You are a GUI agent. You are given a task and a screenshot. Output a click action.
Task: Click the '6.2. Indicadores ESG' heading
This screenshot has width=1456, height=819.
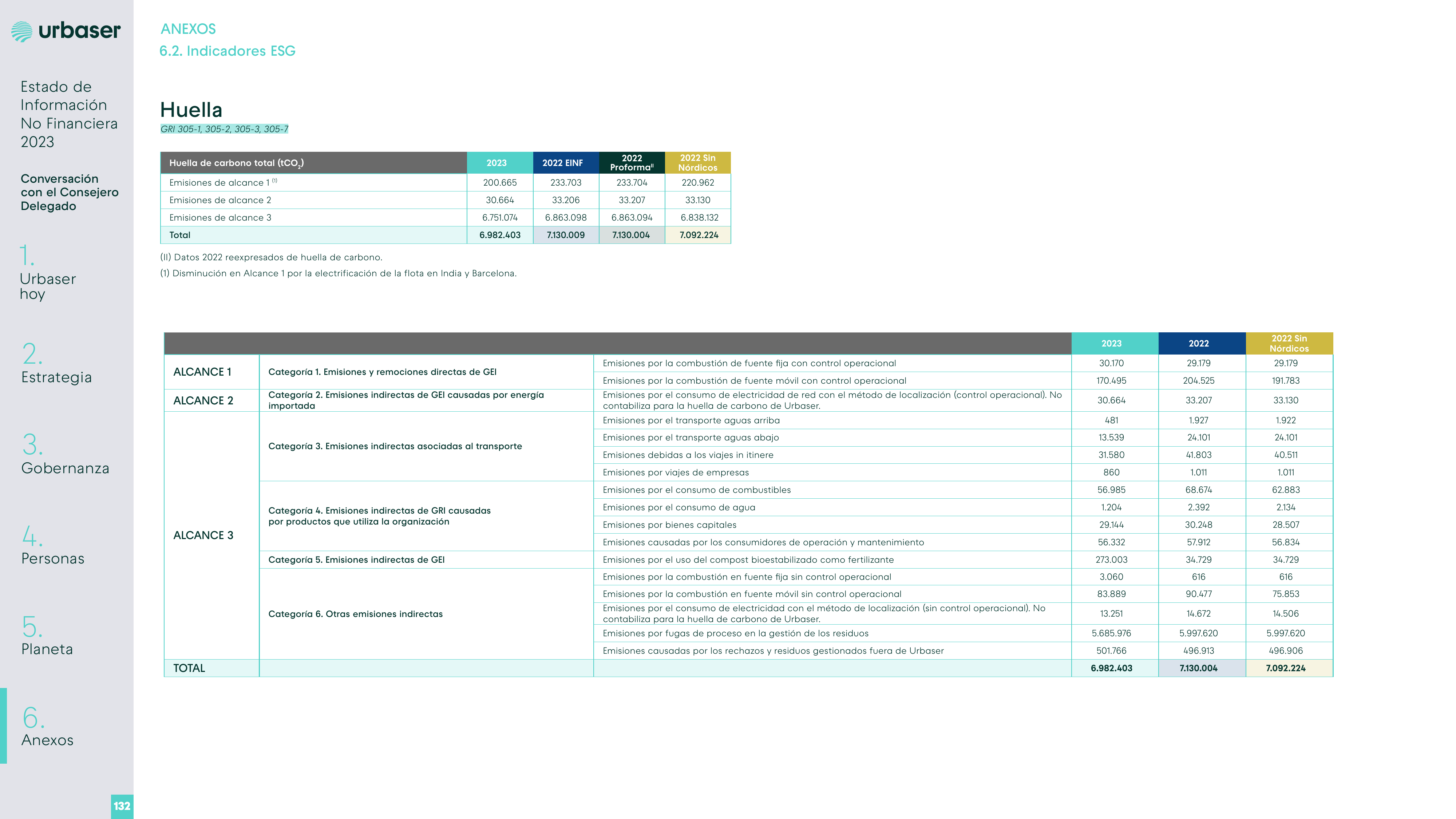227,51
